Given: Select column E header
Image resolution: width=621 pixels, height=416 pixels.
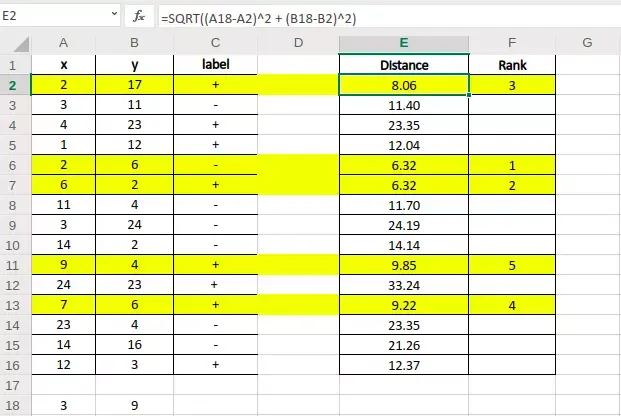Looking at the screenshot, I should [x=404, y=43].
